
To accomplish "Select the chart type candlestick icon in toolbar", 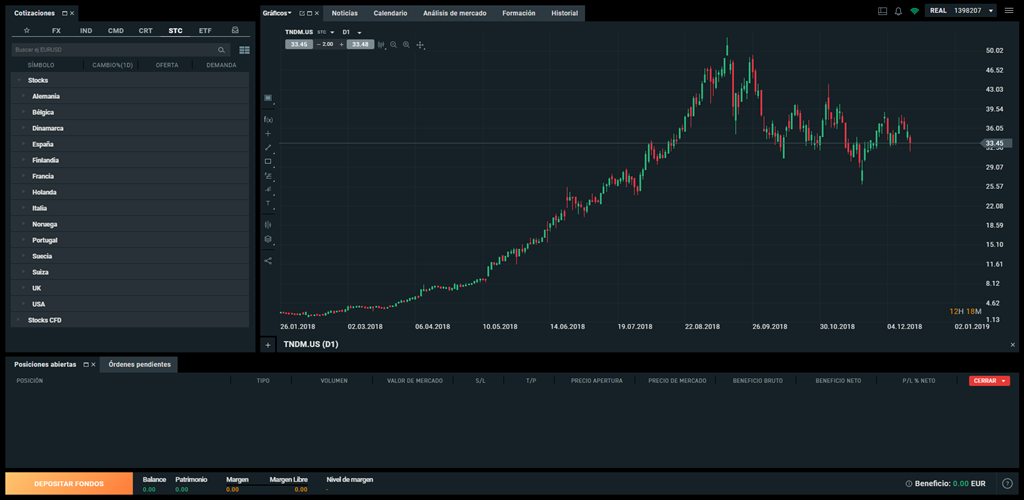I will click(381, 45).
